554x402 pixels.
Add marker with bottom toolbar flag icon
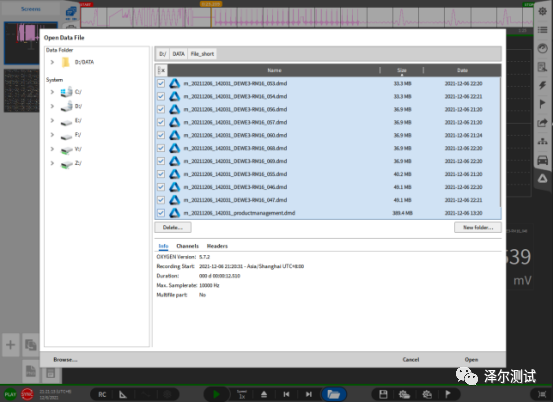pyautogui.click(x=448, y=394)
